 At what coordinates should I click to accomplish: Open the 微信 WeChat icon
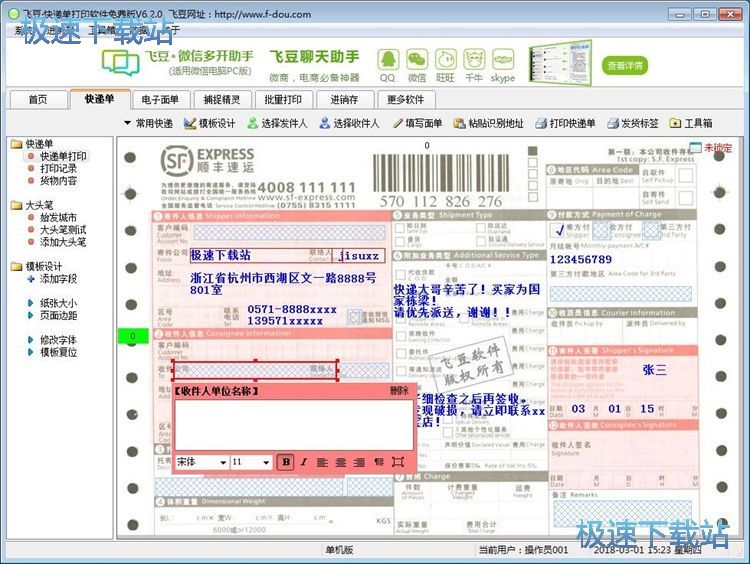417,60
